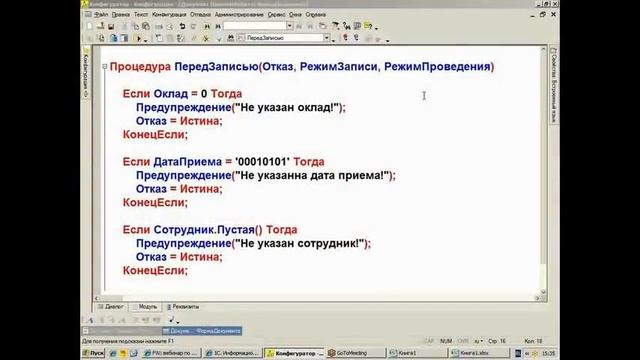The width and height of the screenshot is (640, 360).
Task: Click the code editor horizontal scrollbar
Action: pyautogui.click(x=316, y=298)
